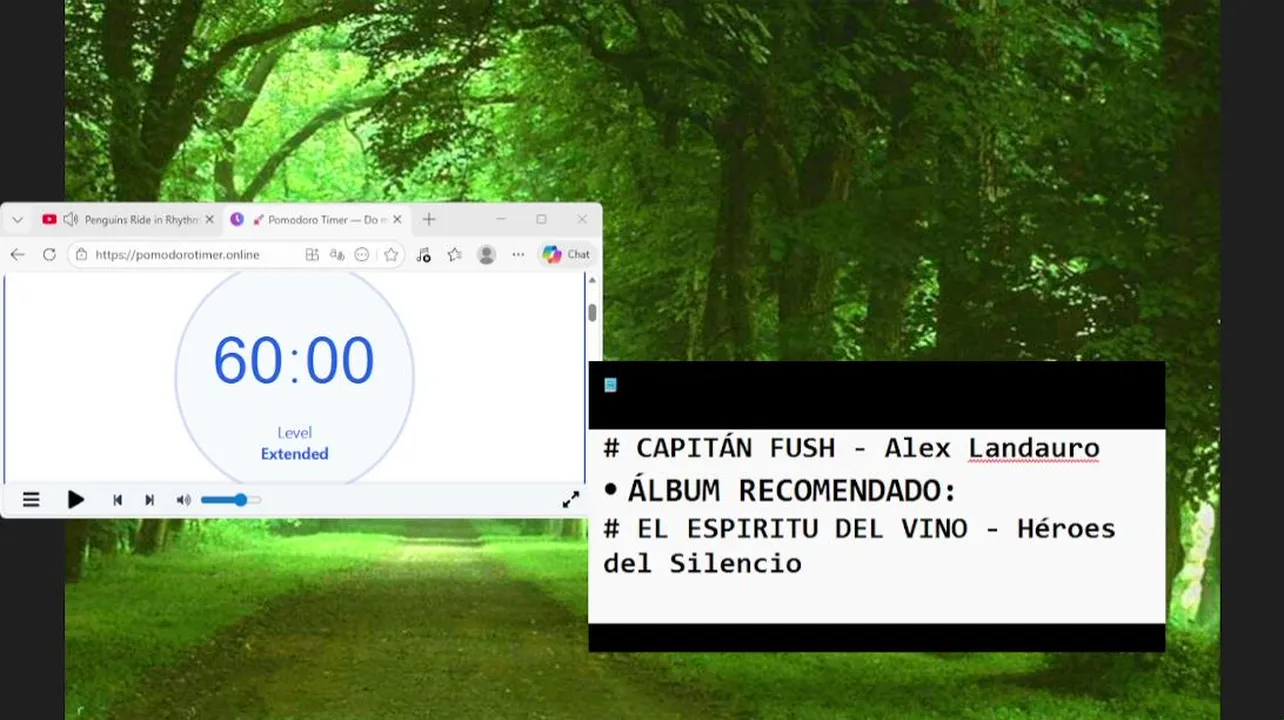
Task: Go back to previous page
Action: coord(17,255)
